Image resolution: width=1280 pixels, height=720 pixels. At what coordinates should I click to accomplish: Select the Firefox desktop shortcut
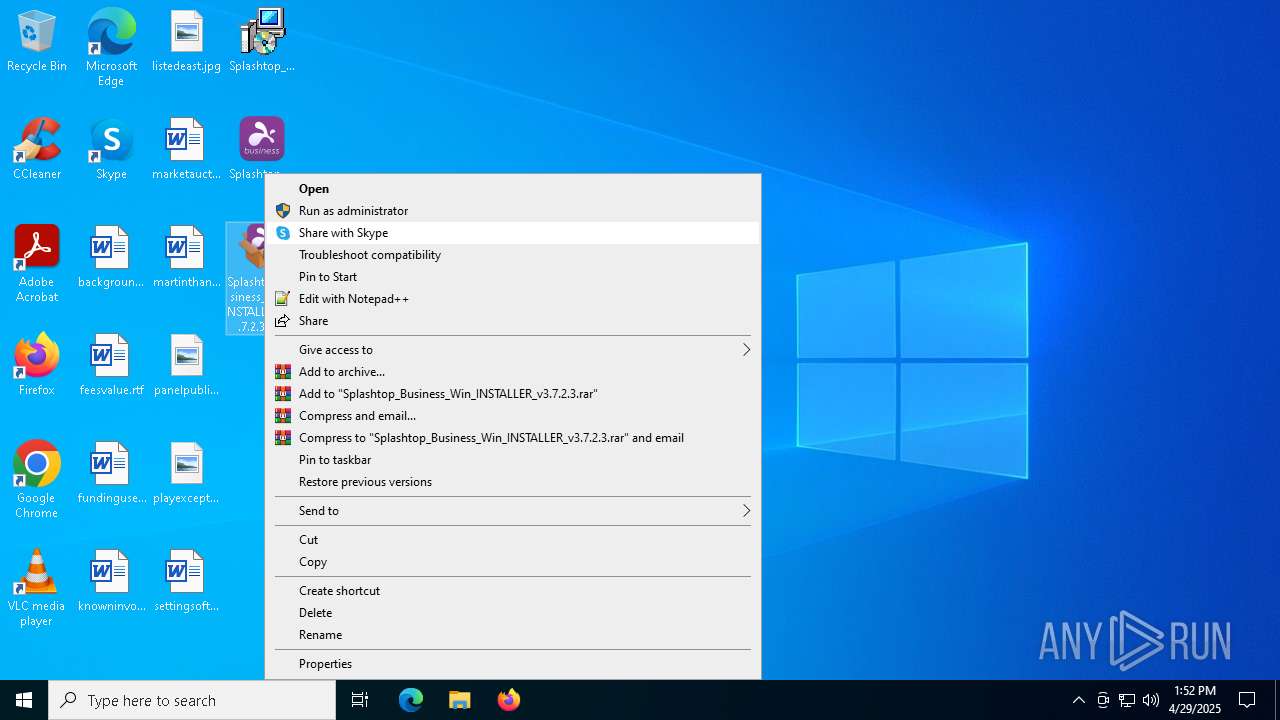pos(37,366)
